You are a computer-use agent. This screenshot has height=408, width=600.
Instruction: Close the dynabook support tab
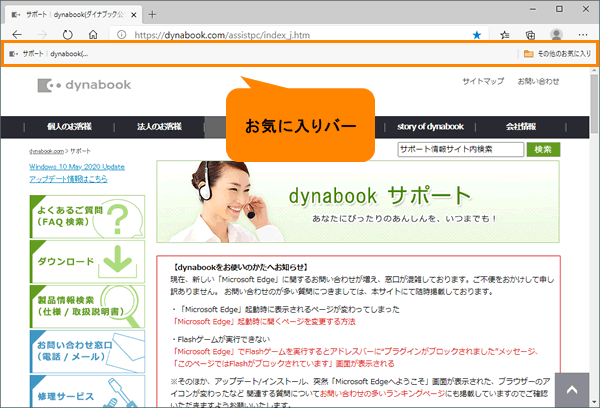pyautogui.click(x=134, y=15)
